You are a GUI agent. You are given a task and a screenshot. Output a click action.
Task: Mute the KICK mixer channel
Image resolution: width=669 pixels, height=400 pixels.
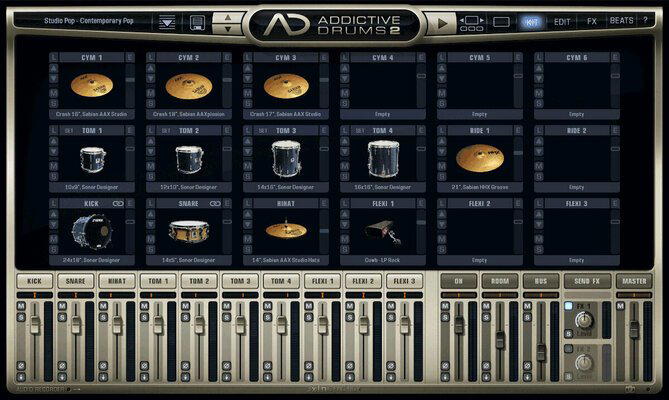click(x=21, y=306)
